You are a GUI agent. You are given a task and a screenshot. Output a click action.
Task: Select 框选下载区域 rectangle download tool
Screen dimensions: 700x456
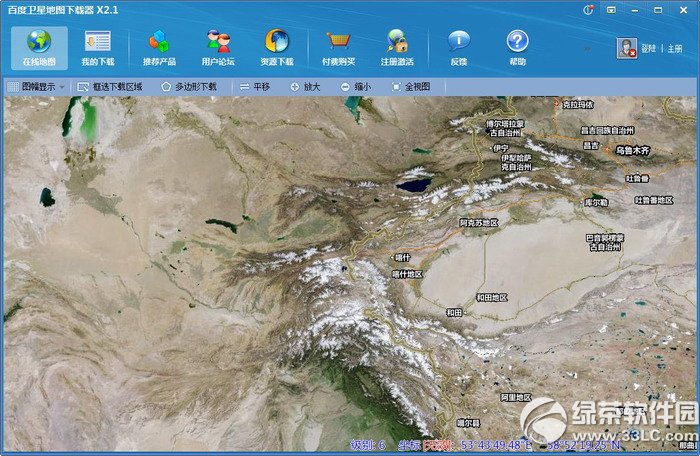[110, 87]
